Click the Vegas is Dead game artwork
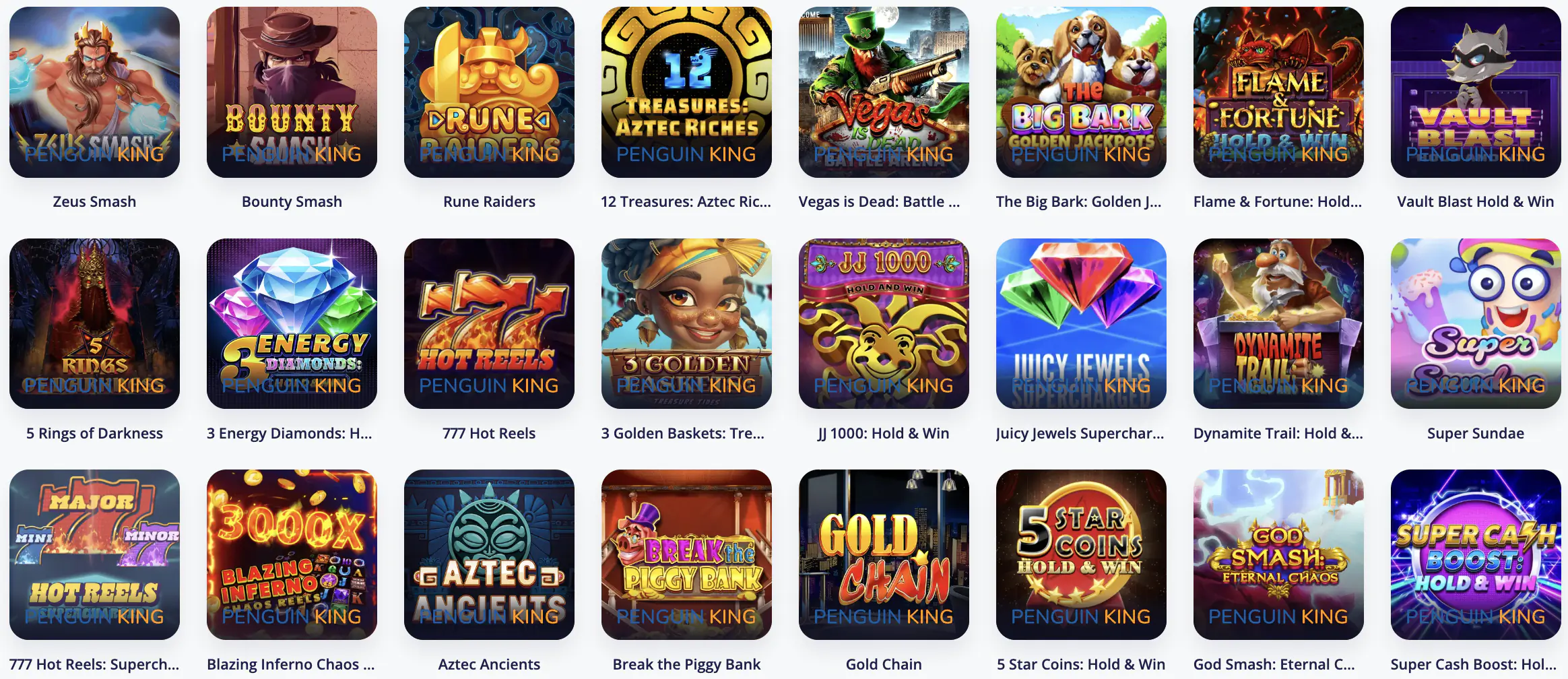Viewport: 1568px width, 679px height. click(x=884, y=92)
